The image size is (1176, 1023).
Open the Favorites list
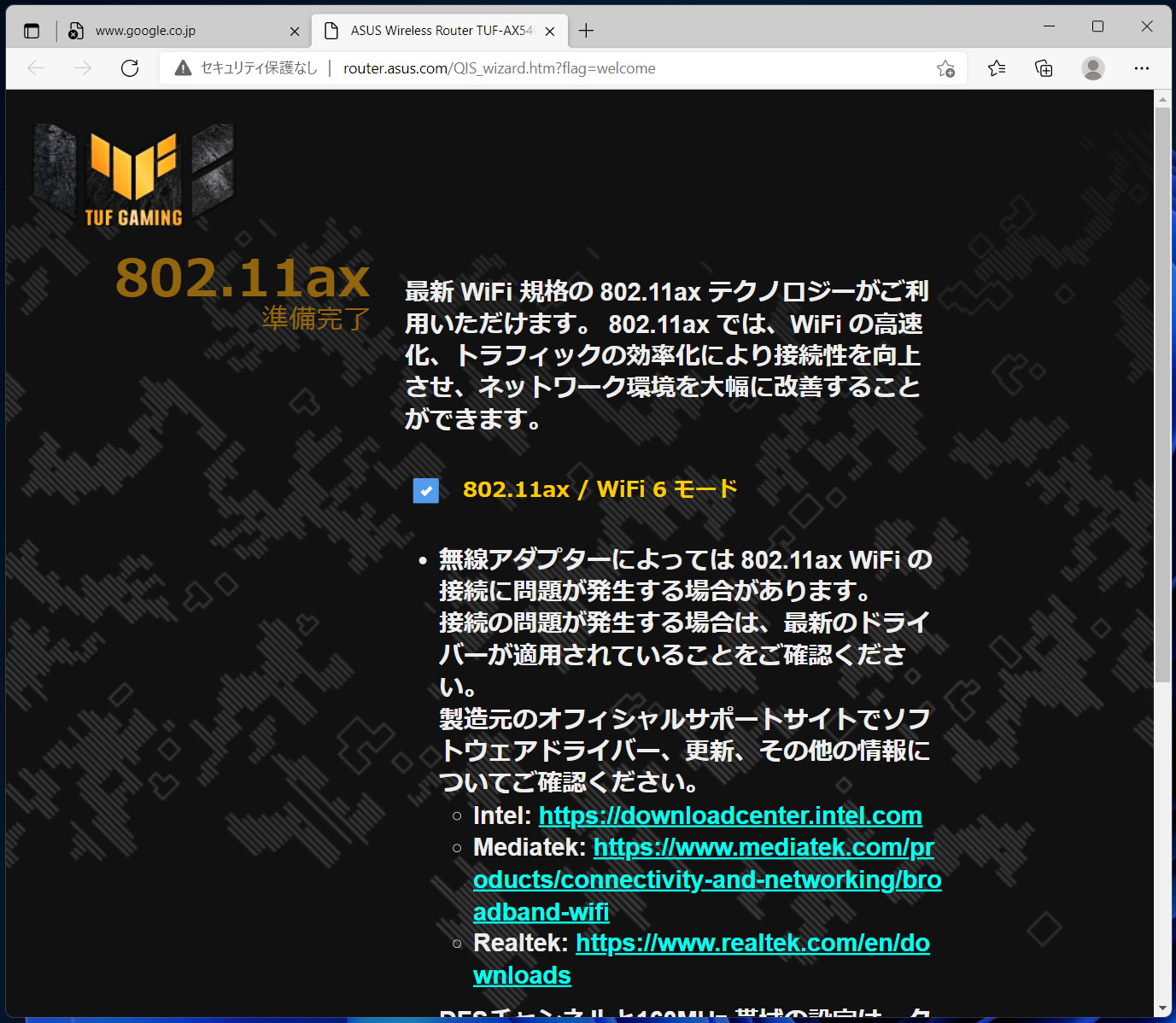click(997, 68)
